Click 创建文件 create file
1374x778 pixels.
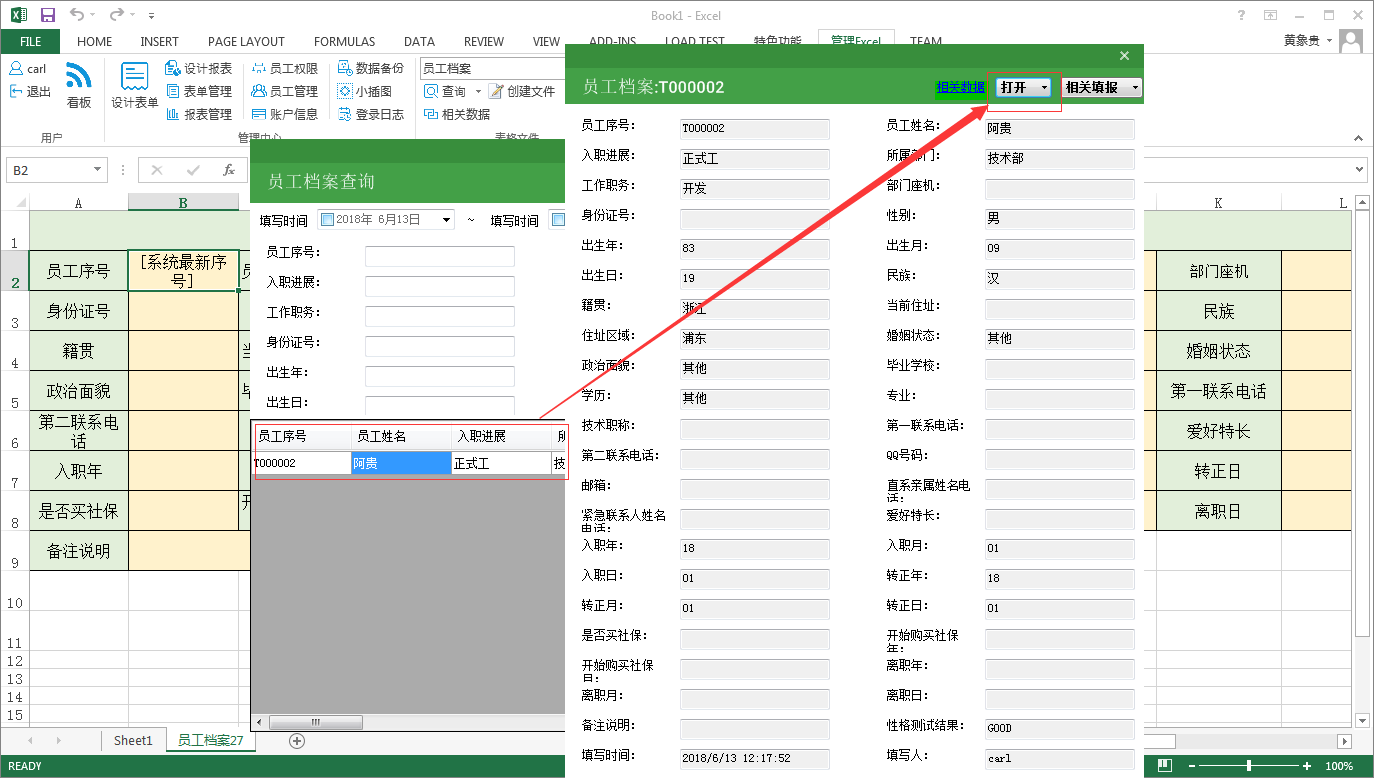(x=521, y=91)
